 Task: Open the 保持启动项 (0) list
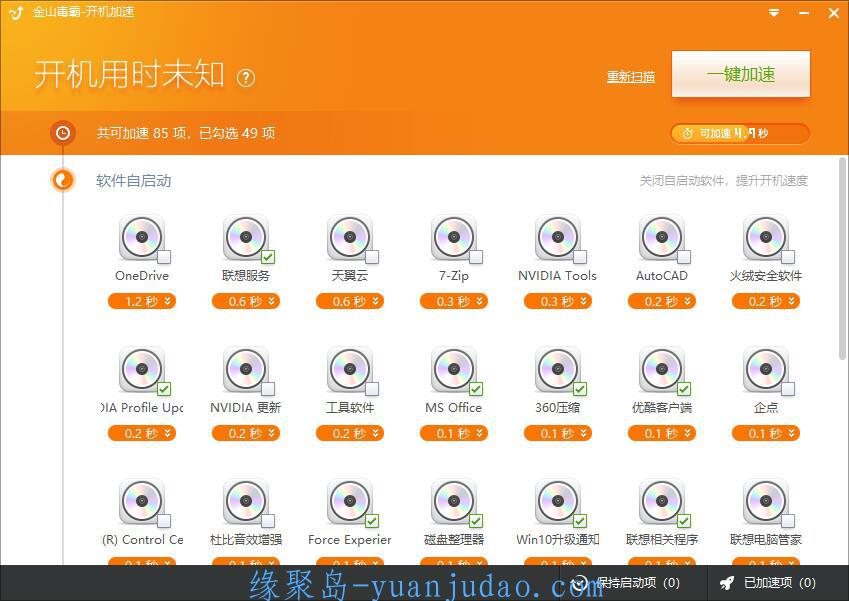626,583
